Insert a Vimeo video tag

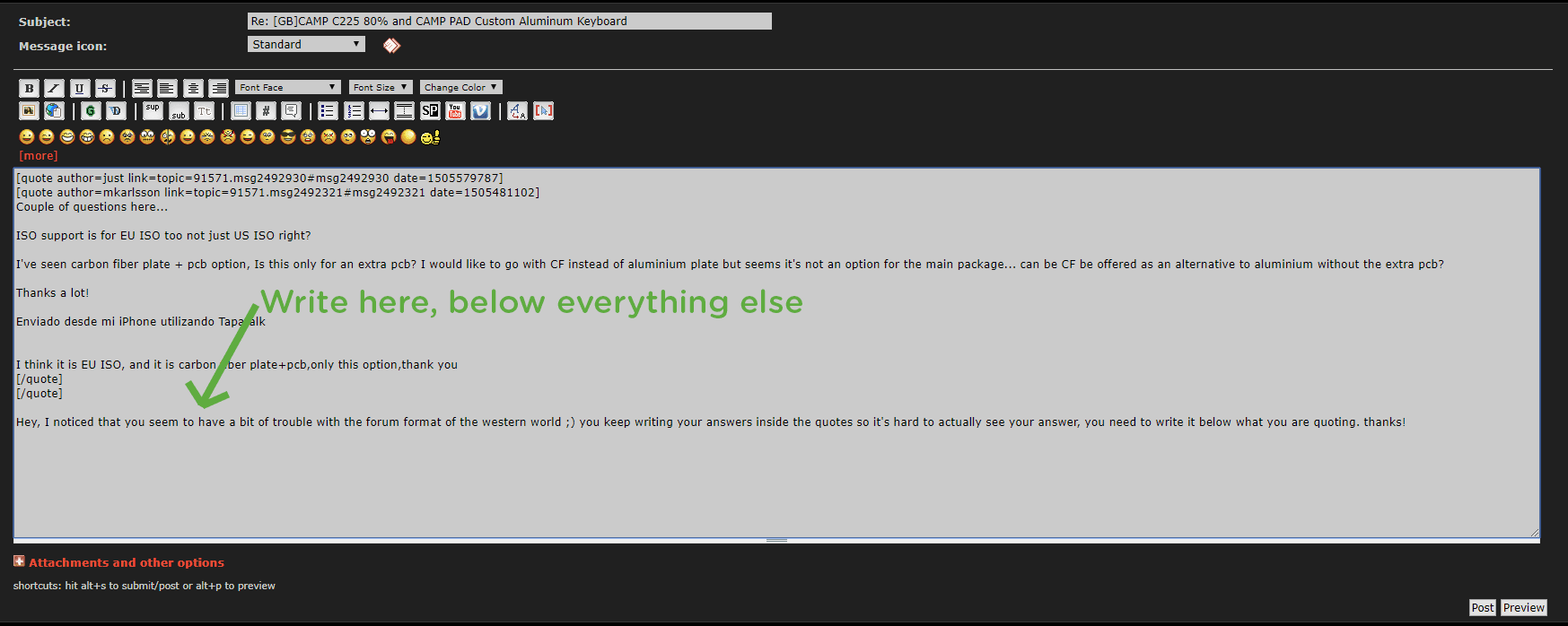pyautogui.click(x=480, y=111)
